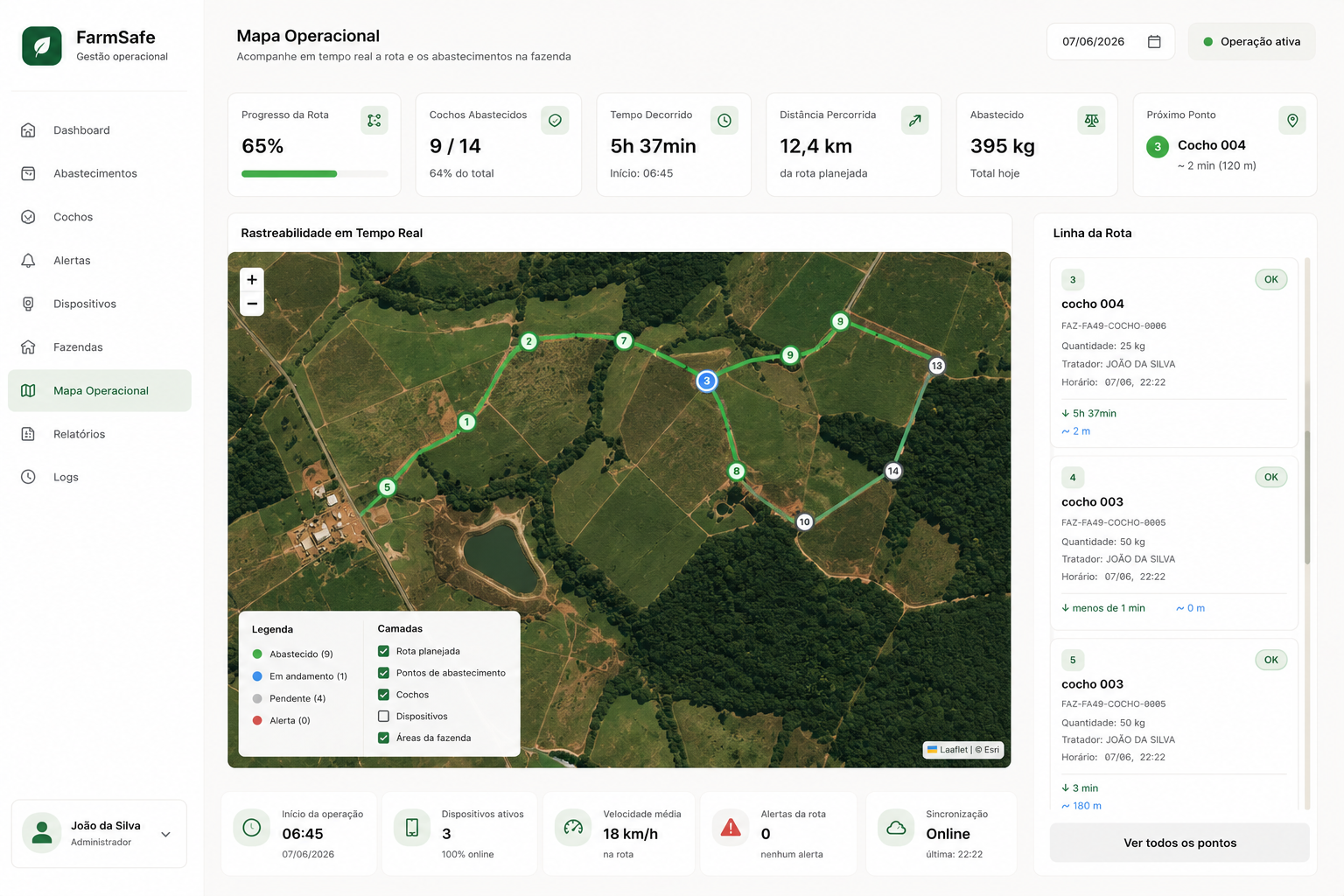
Task: Click the Cochos sidebar icon
Action: click(x=28, y=217)
